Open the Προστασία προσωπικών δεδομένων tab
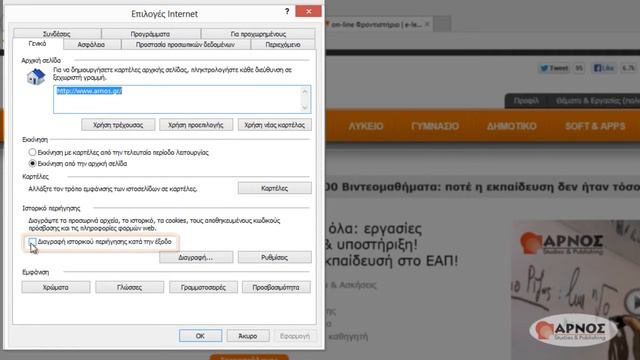 [185, 44]
